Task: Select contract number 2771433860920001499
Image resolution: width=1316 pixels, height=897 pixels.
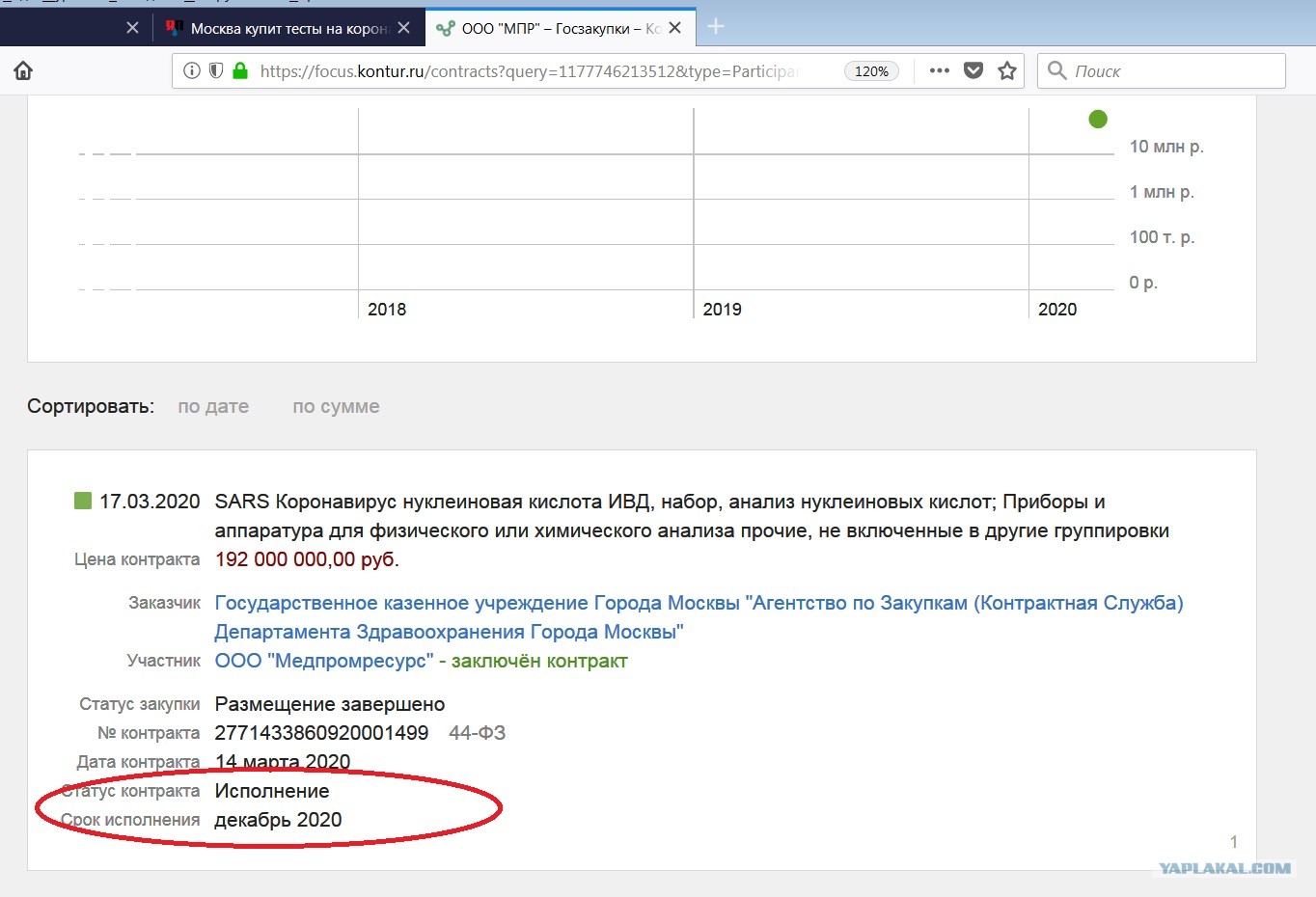Action: tap(321, 733)
